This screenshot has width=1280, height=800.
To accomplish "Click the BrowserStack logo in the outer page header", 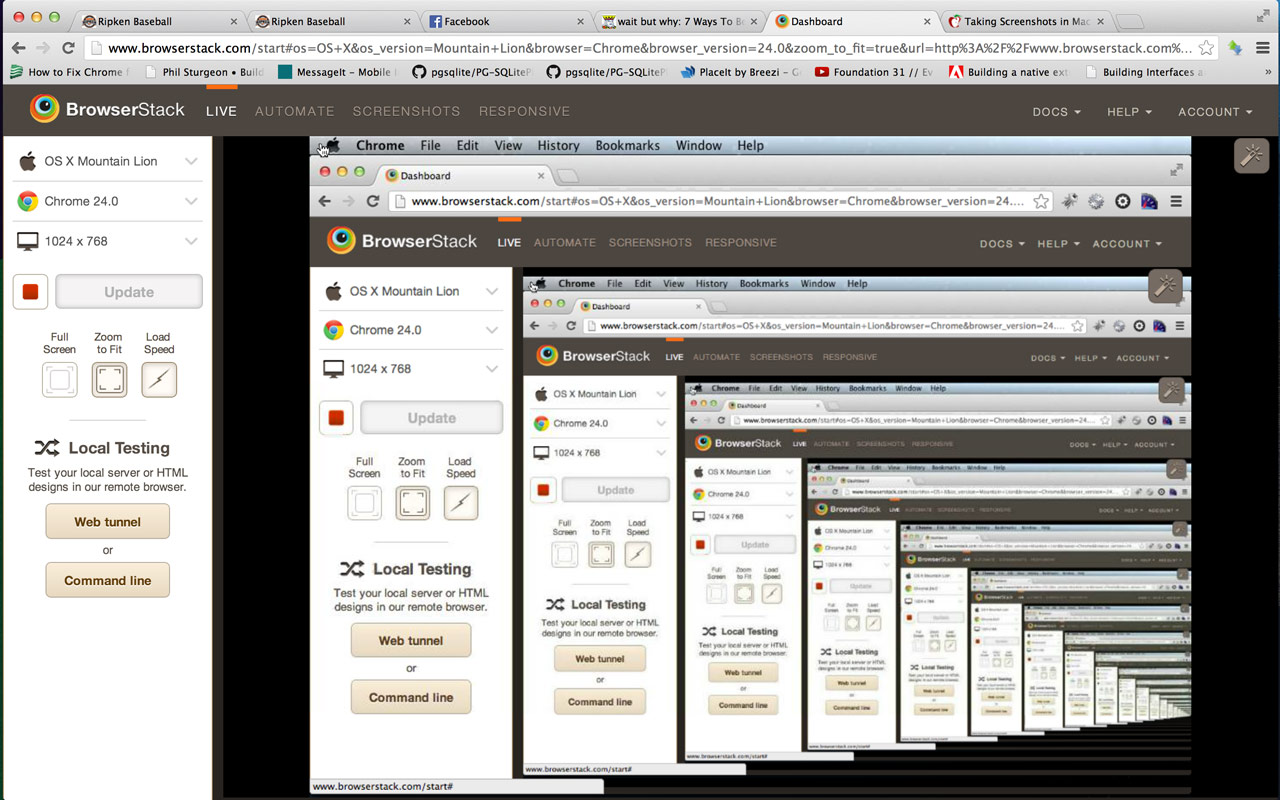I will pyautogui.click(x=107, y=110).
